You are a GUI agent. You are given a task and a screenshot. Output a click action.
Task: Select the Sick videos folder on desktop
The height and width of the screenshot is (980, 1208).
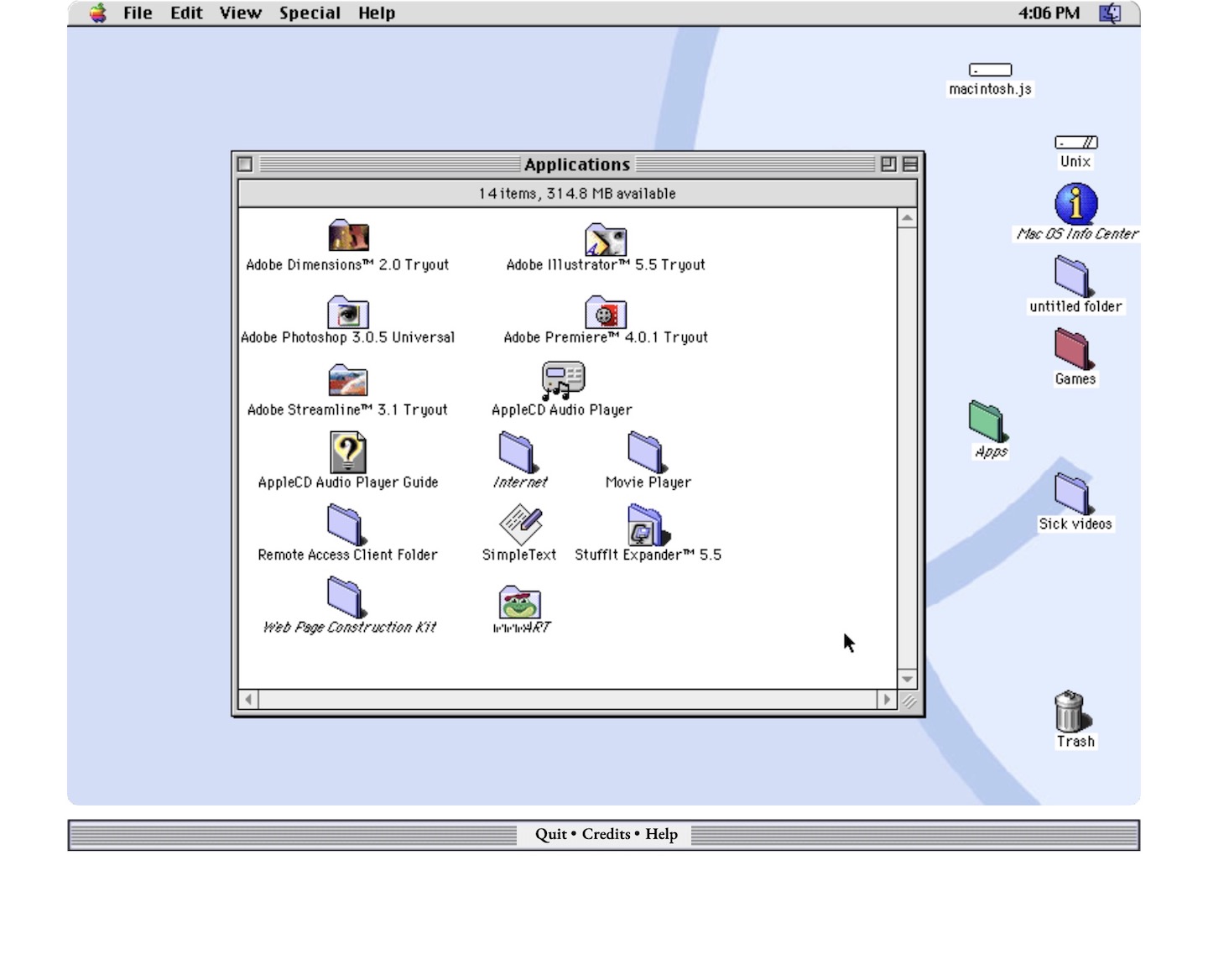point(1073,494)
